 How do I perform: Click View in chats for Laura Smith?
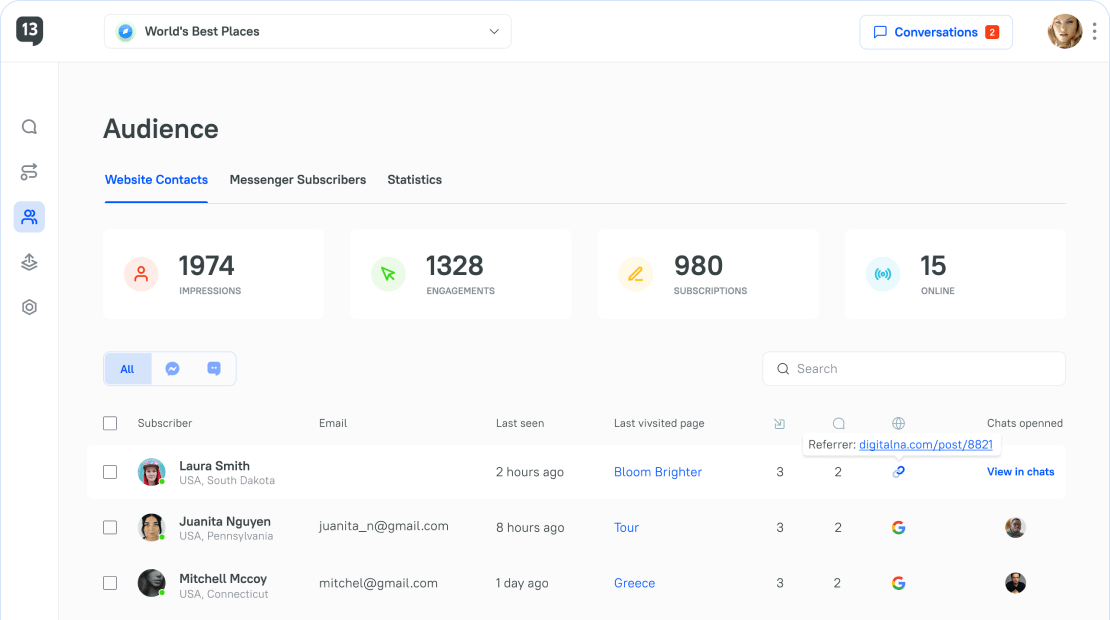(1020, 472)
